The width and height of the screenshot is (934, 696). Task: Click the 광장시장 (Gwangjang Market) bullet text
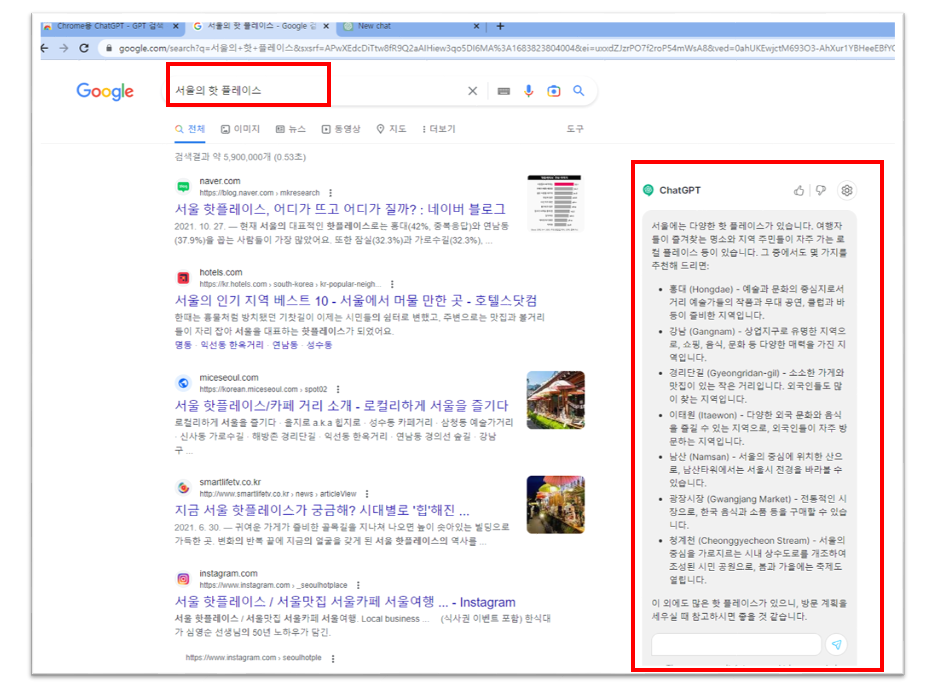point(758,512)
